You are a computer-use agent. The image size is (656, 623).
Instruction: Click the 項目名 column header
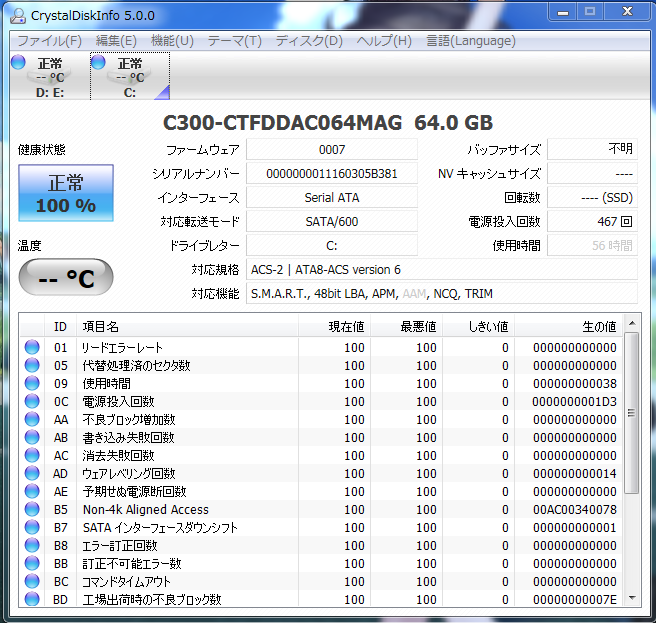[x=187, y=326]
